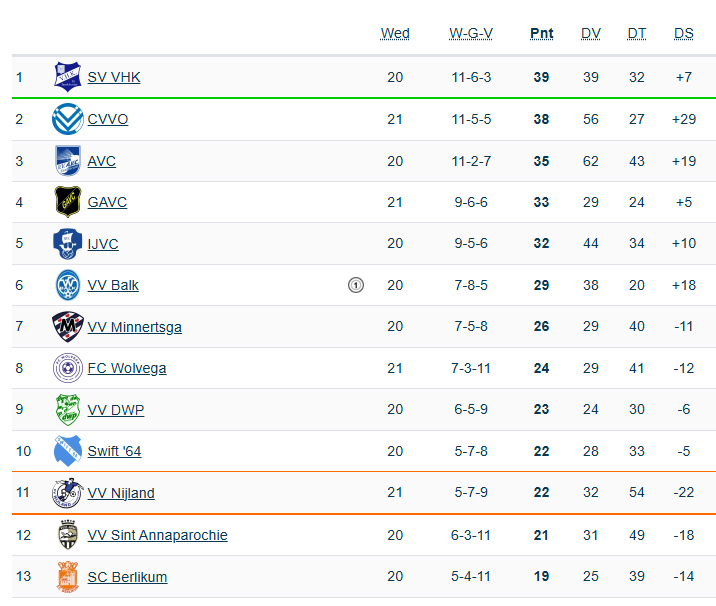Click the DV column header
The image size is (716, 606).
591,33
